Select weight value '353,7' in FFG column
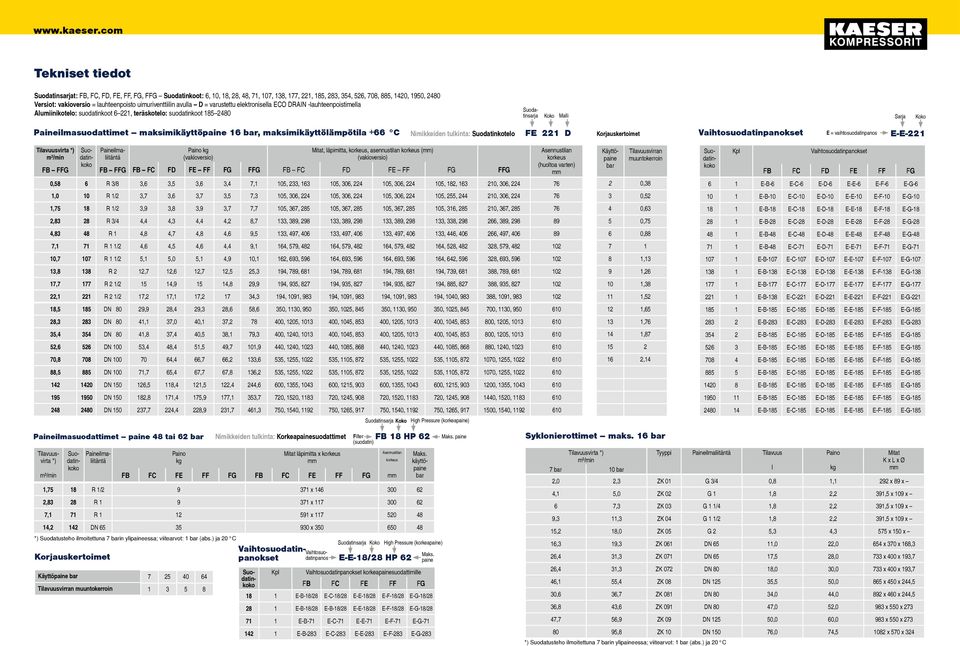The height and width of the screenshot is (646, 960). 253,397
